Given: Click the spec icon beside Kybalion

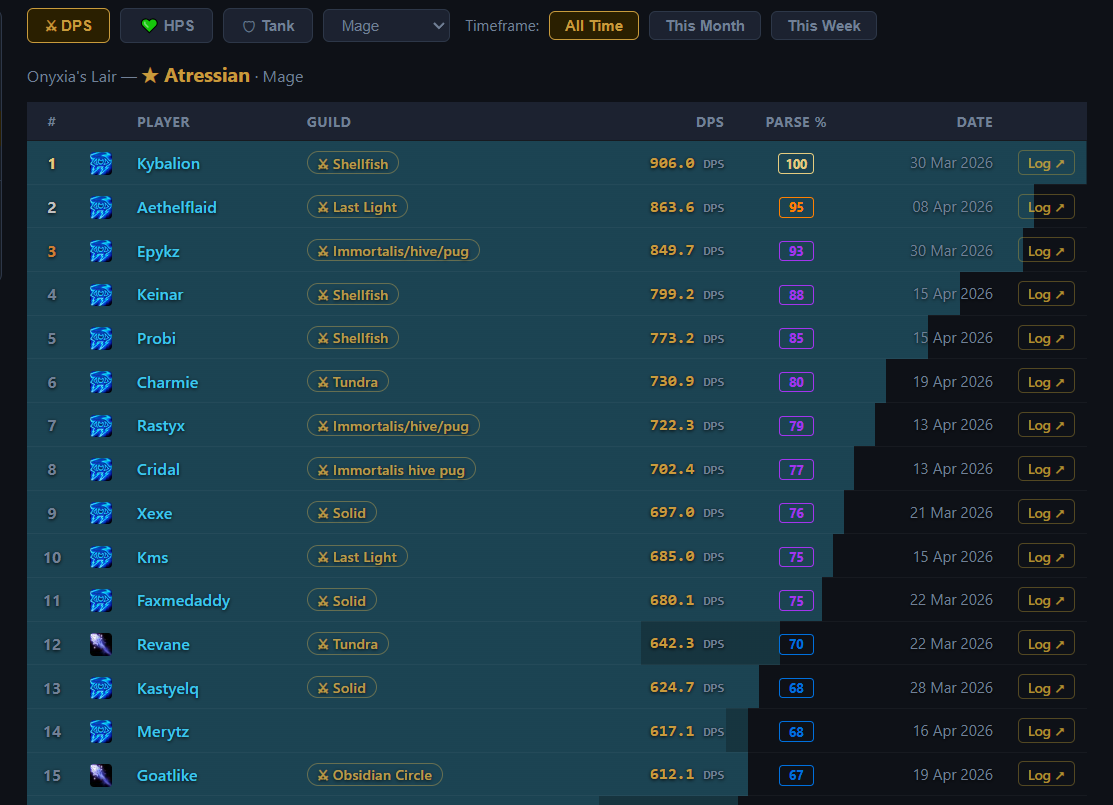Looking at the screenshot, I should pyautogui.click(x=101, y=163).
